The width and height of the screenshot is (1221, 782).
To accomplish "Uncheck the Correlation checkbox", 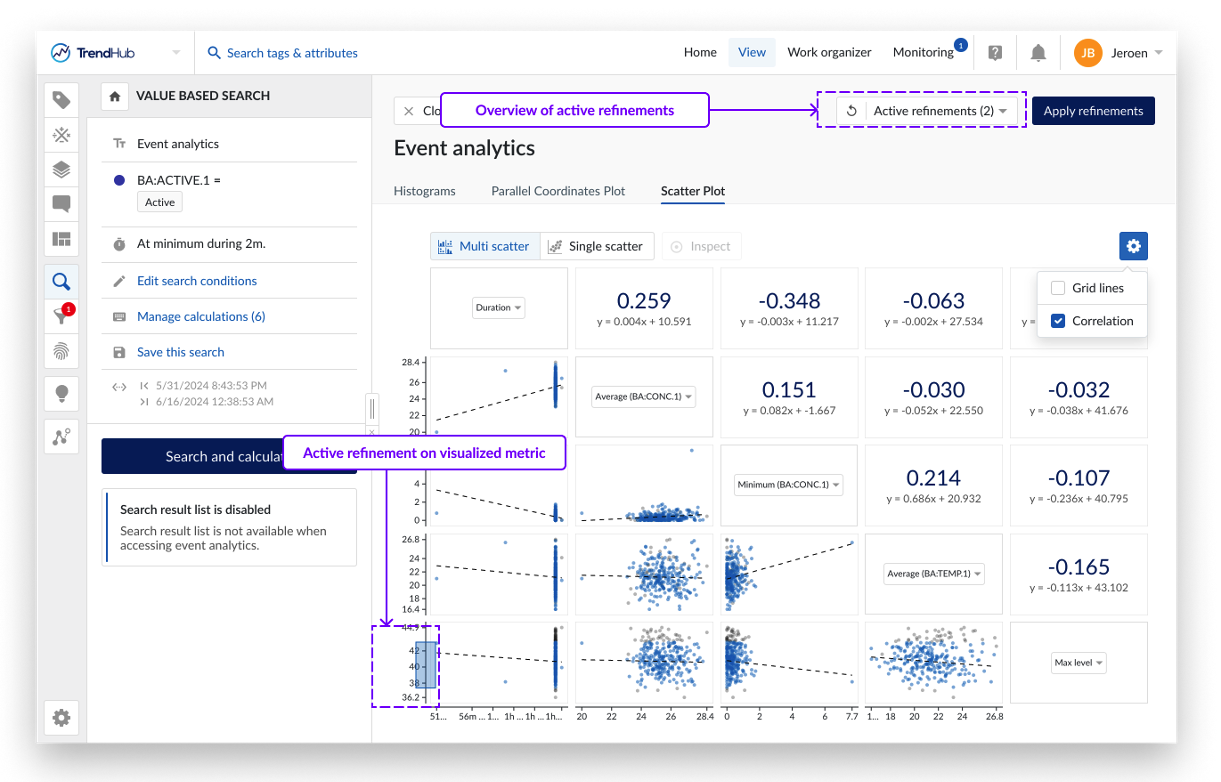I will point(1058,321).
